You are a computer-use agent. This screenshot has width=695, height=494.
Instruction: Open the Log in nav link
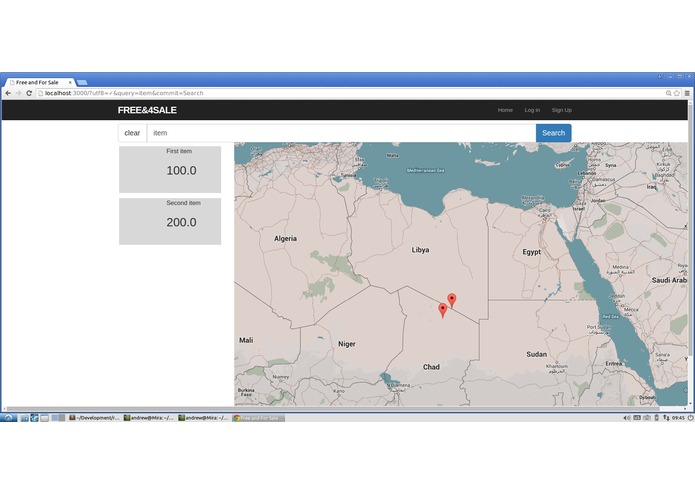click(532, 110)
